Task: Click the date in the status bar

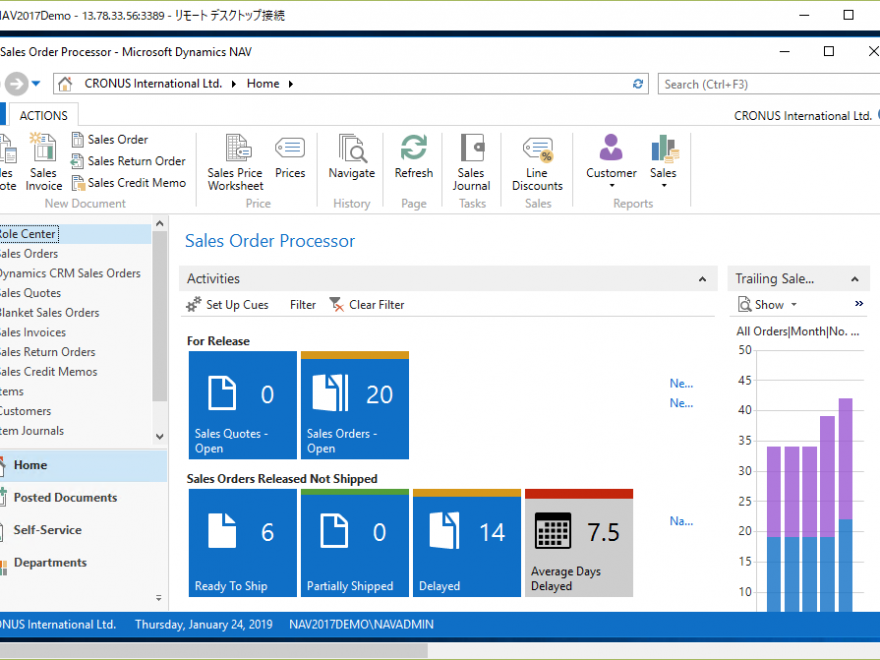Action: (x=204, y=625)
